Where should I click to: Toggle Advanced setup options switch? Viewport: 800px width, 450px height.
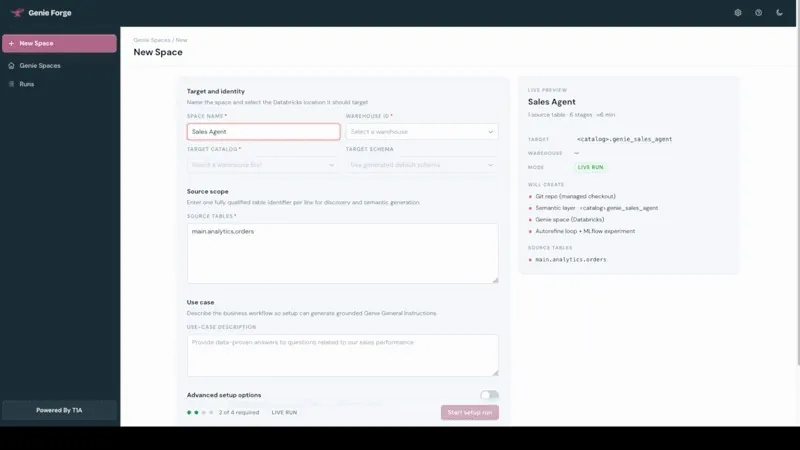489,395
